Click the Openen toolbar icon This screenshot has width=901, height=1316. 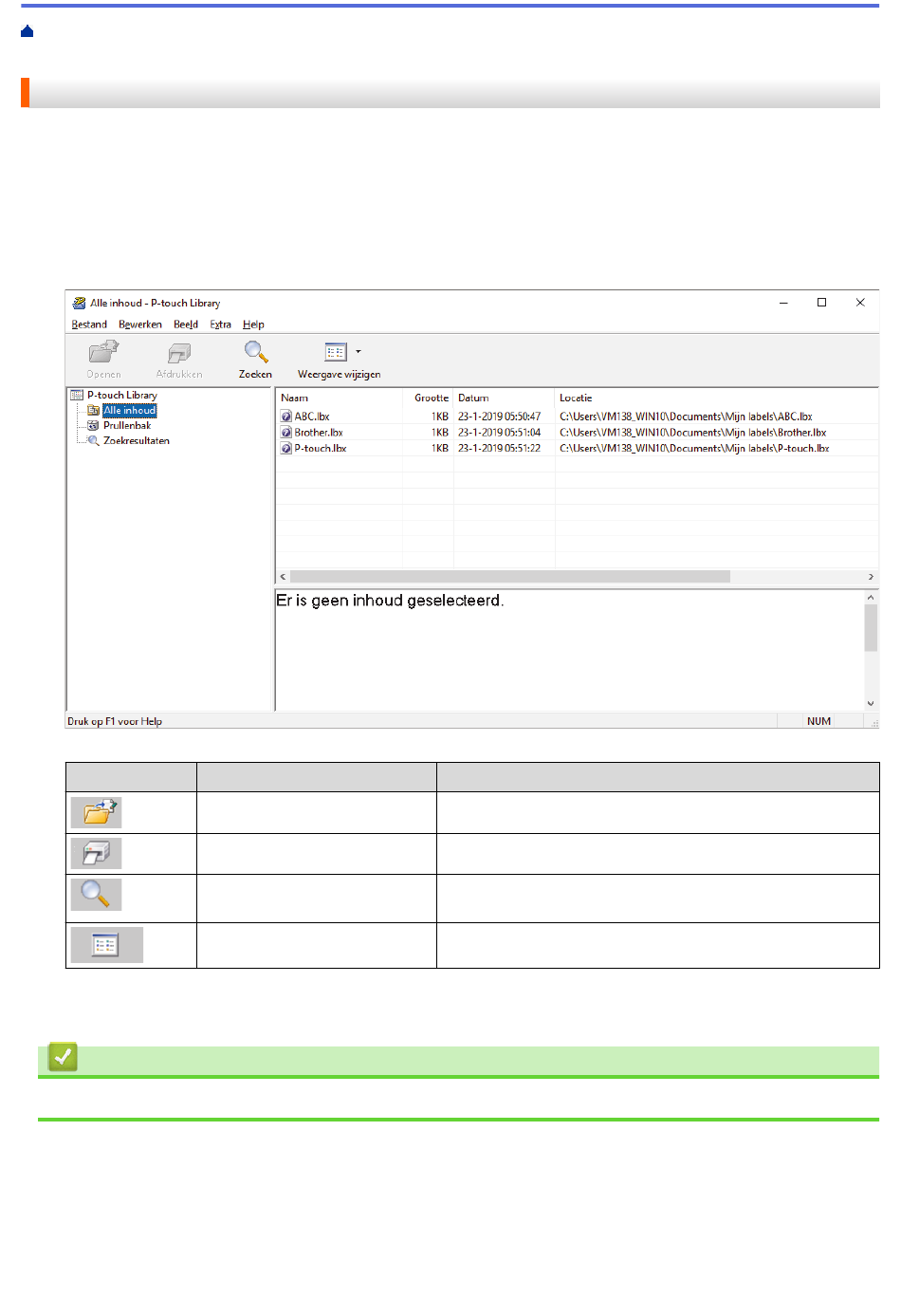pos(103,354)
